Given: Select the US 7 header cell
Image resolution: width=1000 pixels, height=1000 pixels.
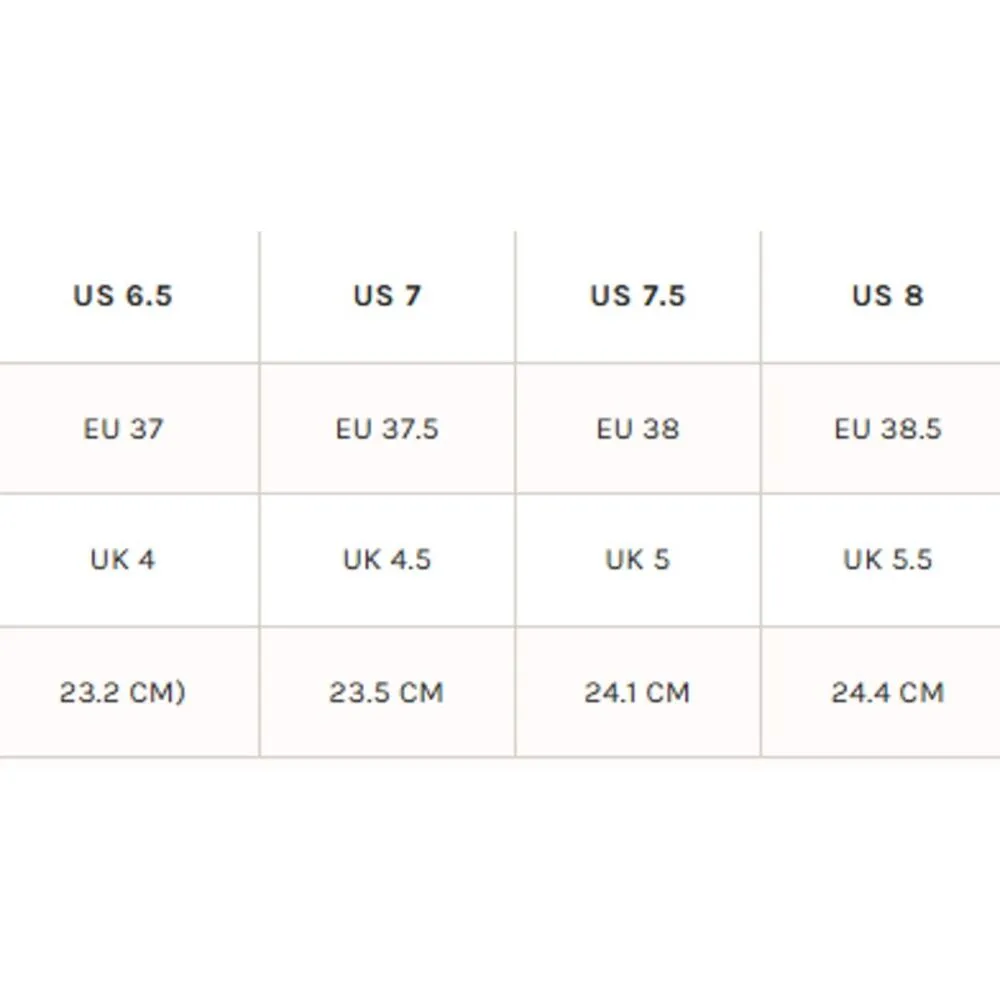Looking at the screenshot, I should (x=387, y=296).
